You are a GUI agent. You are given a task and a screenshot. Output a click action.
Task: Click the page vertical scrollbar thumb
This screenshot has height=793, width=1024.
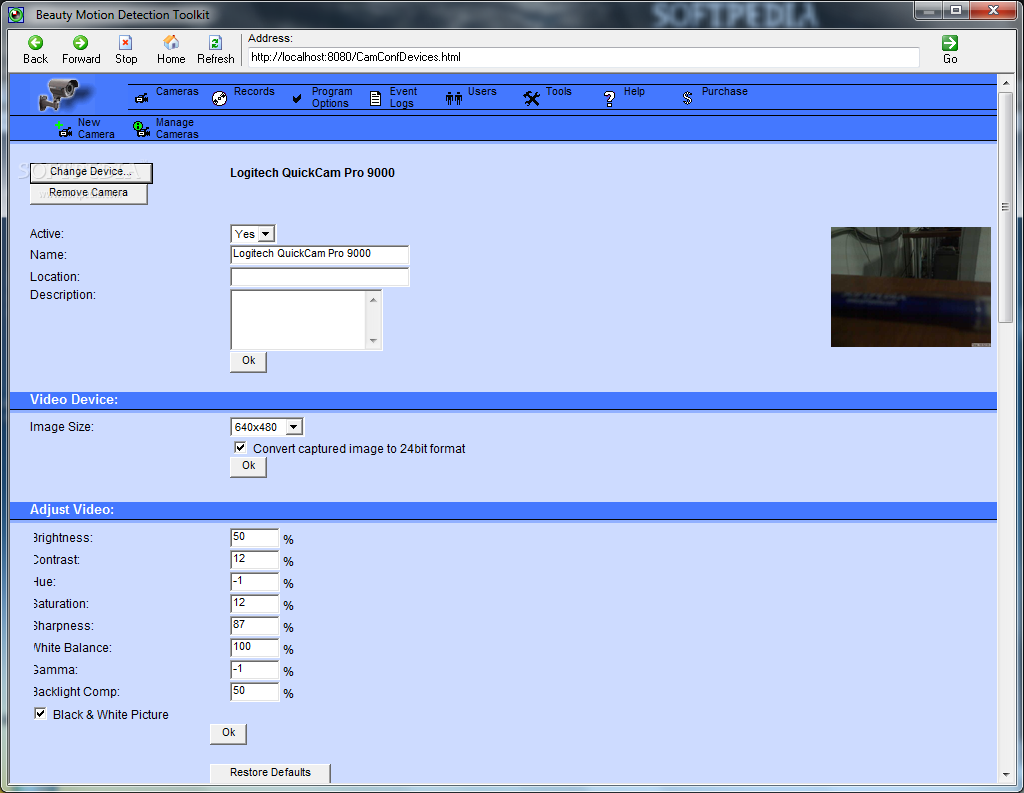click(1005, 207)
